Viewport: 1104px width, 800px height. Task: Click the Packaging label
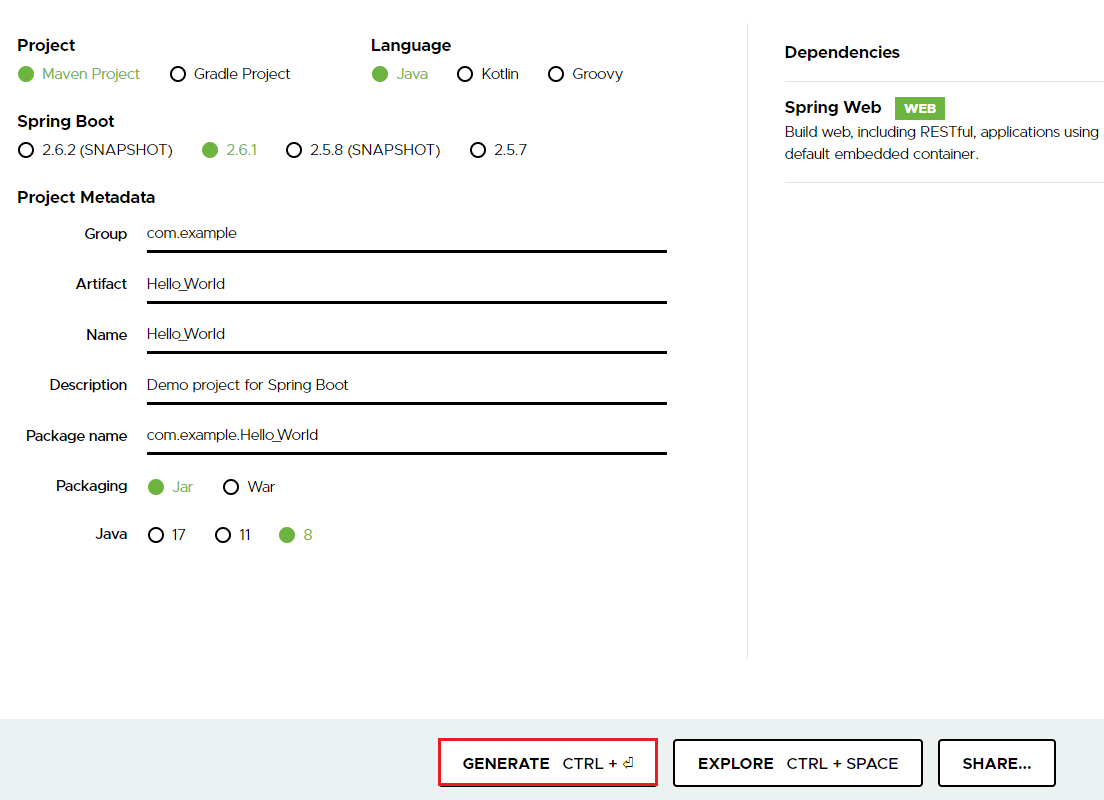[x=92, y=486]
